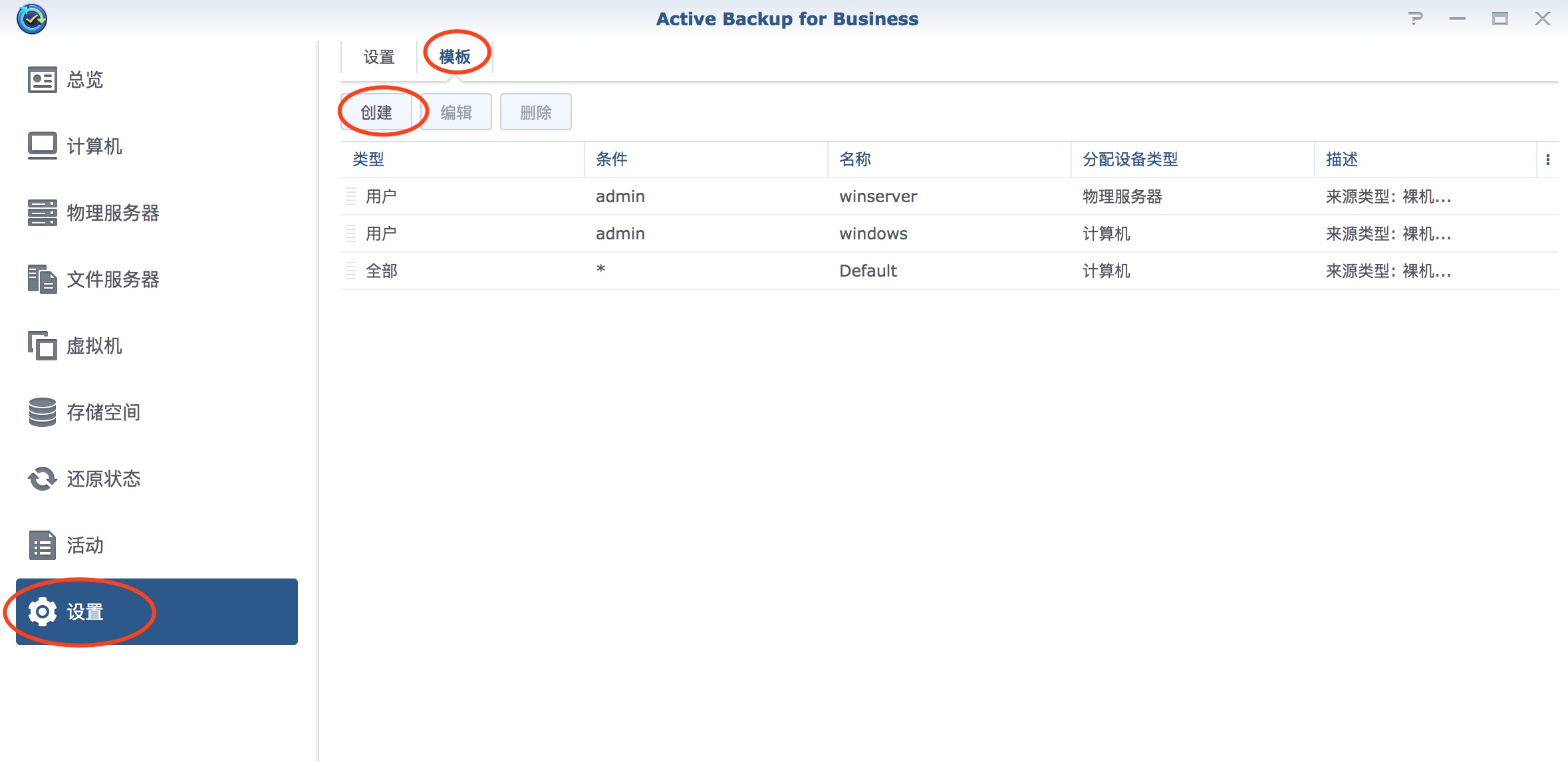Select the Default template name

click(868, 271)
